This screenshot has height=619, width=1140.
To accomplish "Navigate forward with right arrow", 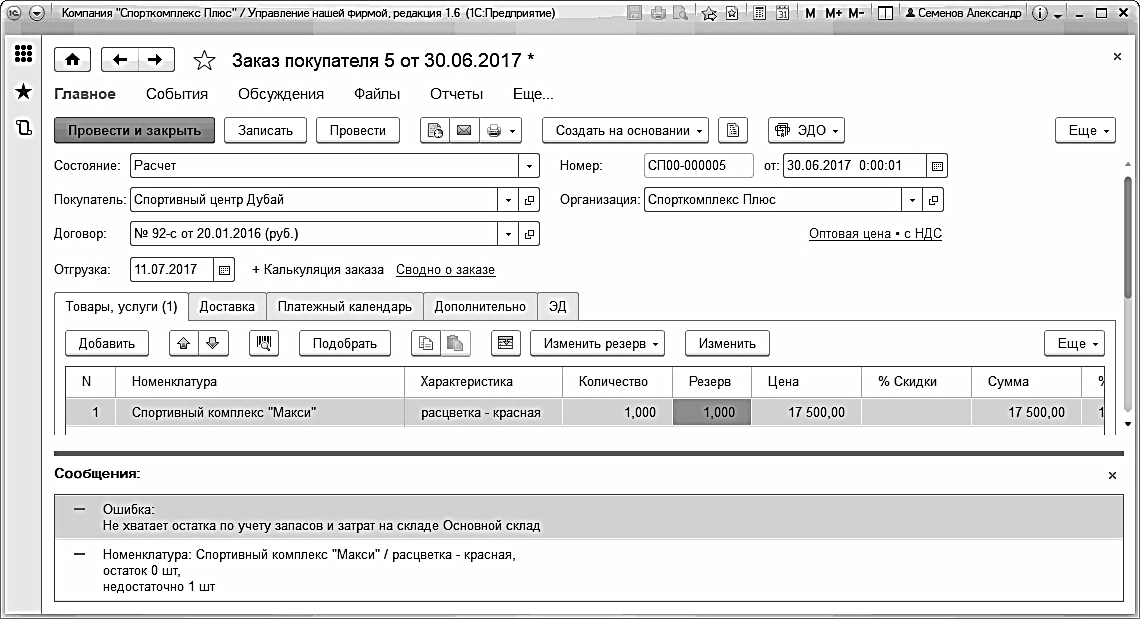I will (156, 60).
